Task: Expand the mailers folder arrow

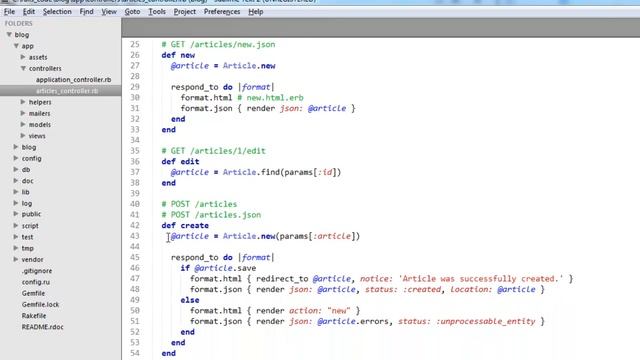Action: point(23,113)
